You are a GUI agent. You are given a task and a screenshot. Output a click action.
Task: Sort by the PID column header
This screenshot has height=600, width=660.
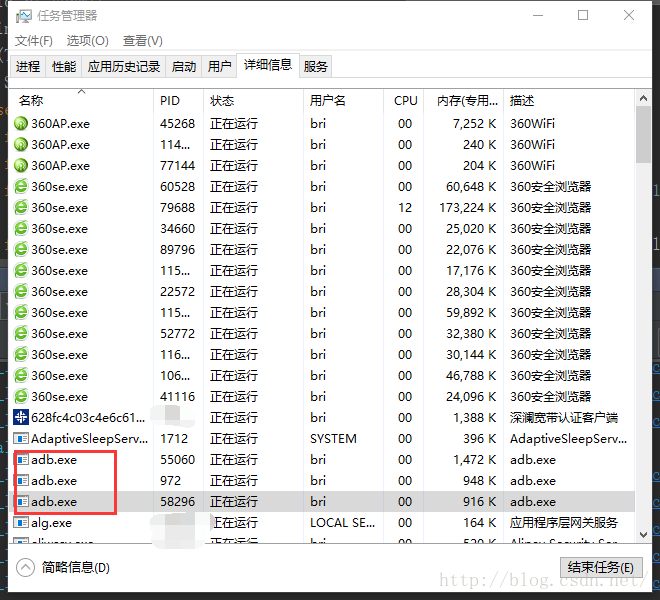tap(178, 101)
